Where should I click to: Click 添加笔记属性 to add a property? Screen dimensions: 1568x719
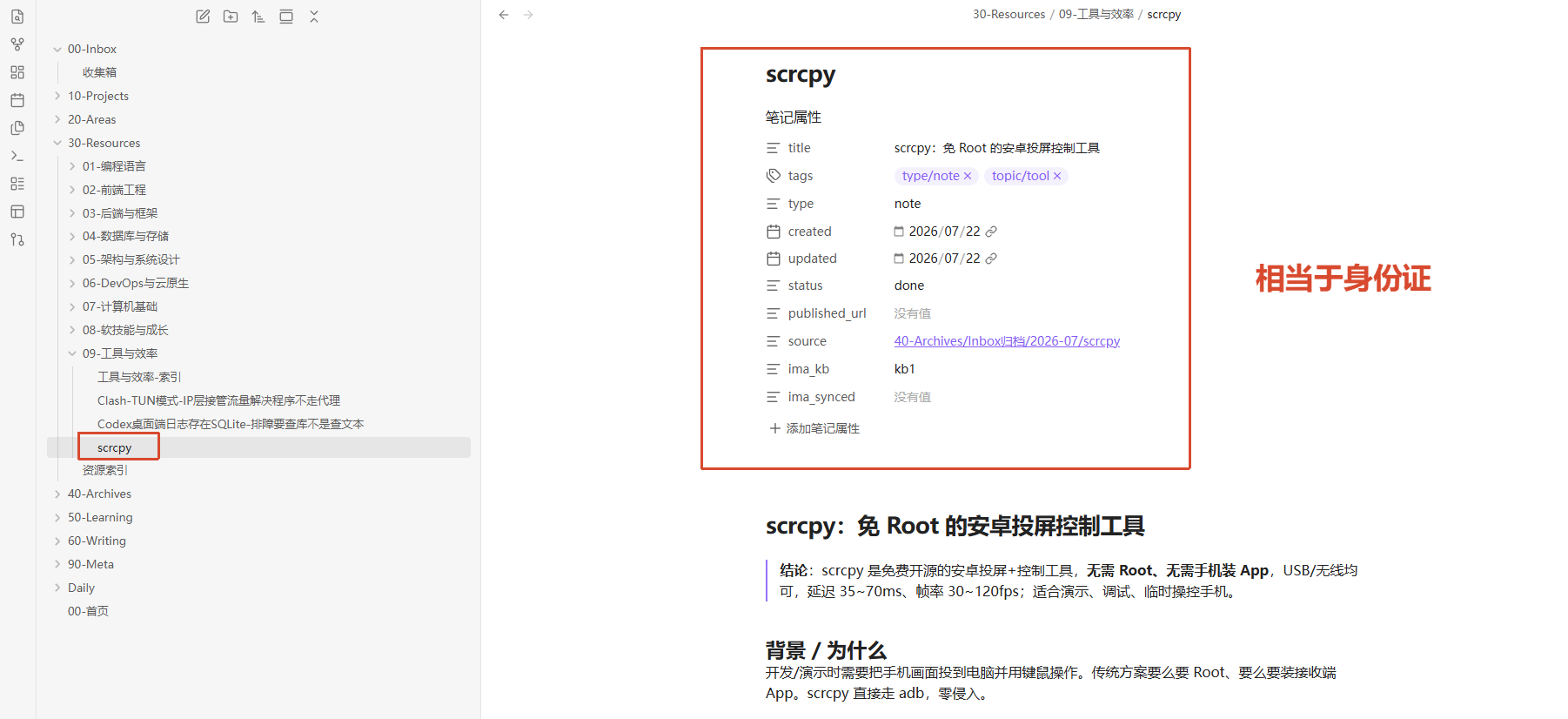pos(814,428)
